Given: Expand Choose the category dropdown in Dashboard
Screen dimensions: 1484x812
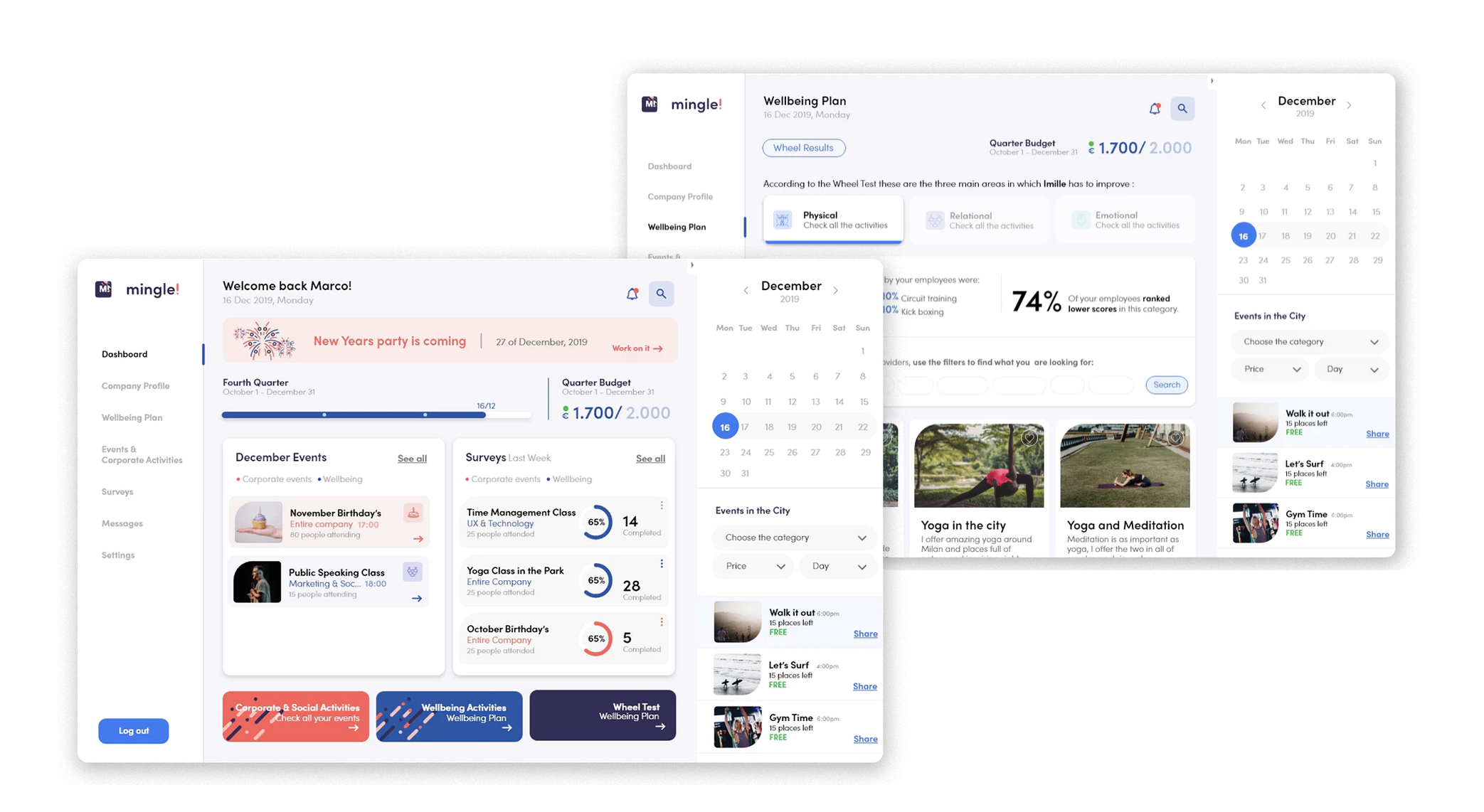Looking at the screenshot, I should [794, 538].
